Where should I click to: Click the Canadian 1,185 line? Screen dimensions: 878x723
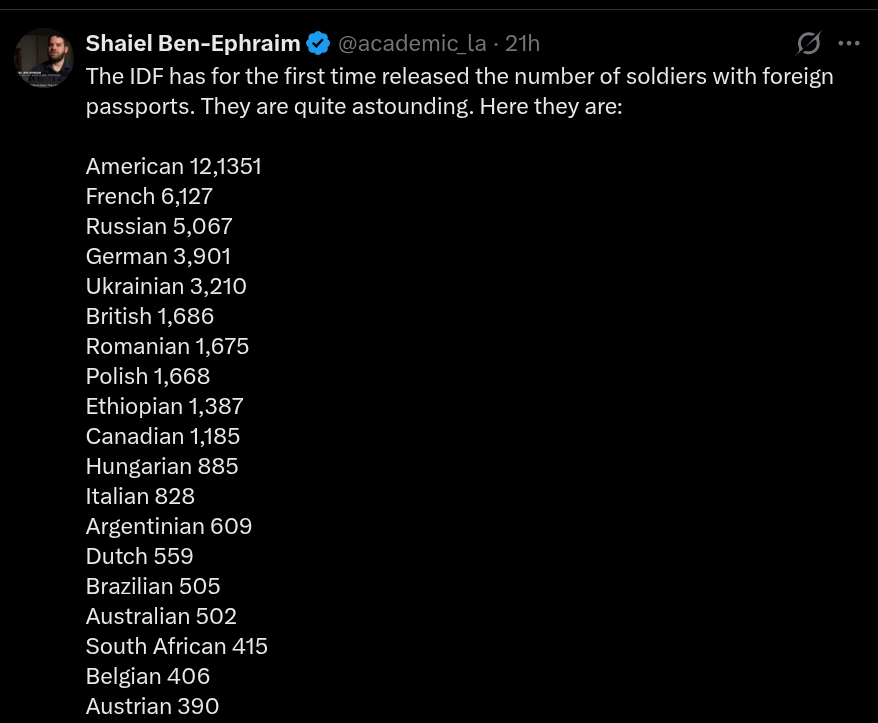(163, 436)
